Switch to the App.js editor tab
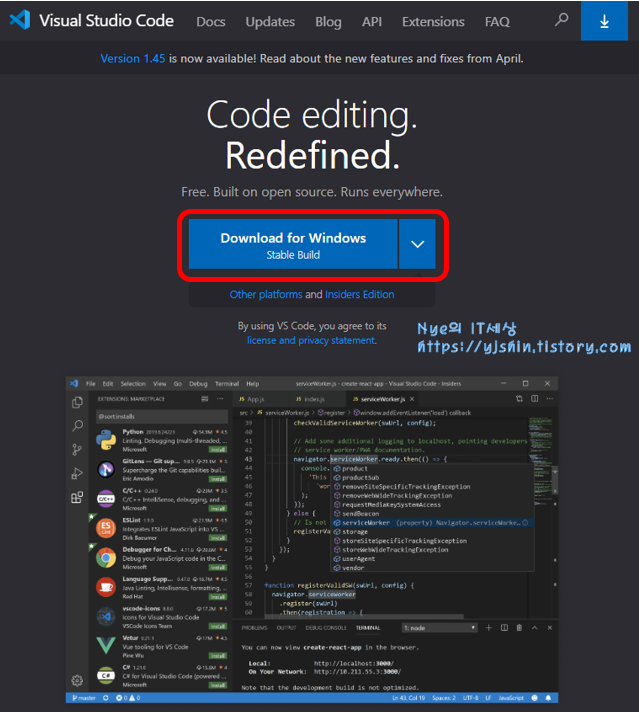This screenshot has height=712, width=639. point(252,399)
